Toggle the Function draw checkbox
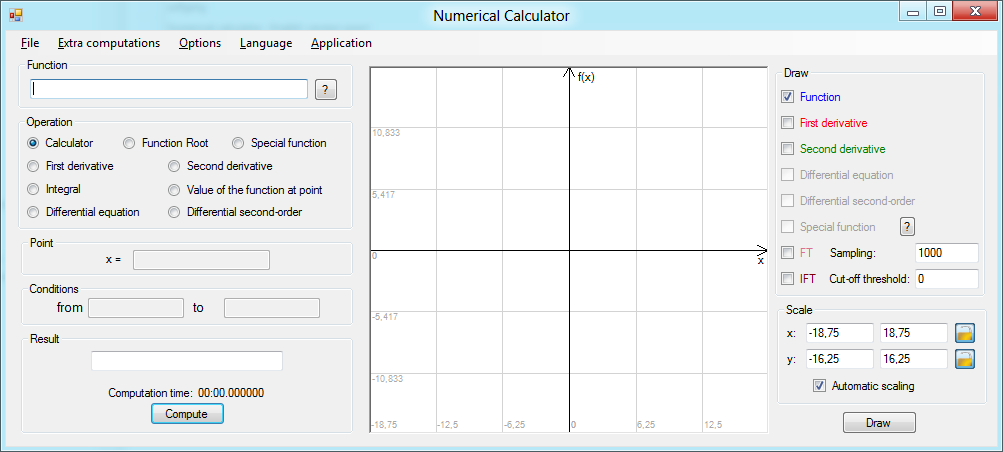This screenshot has width=1003, height=452. [x=788, y=97]
